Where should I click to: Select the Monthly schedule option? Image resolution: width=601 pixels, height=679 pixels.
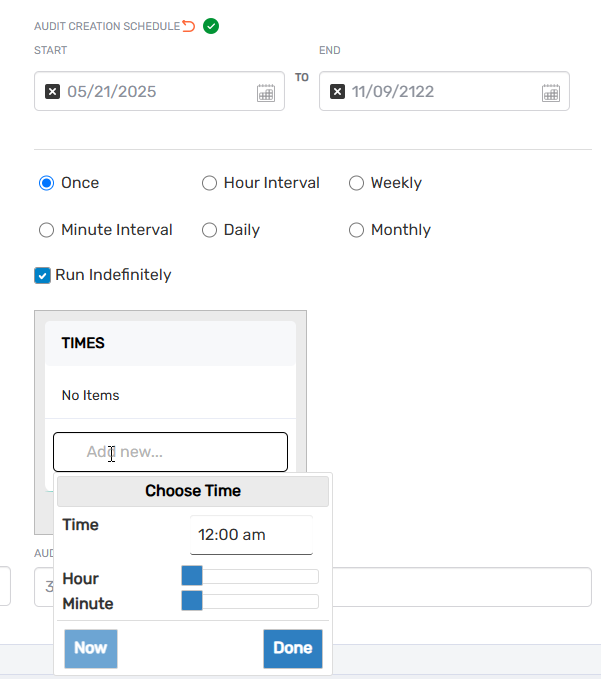[x=356, y=230]
